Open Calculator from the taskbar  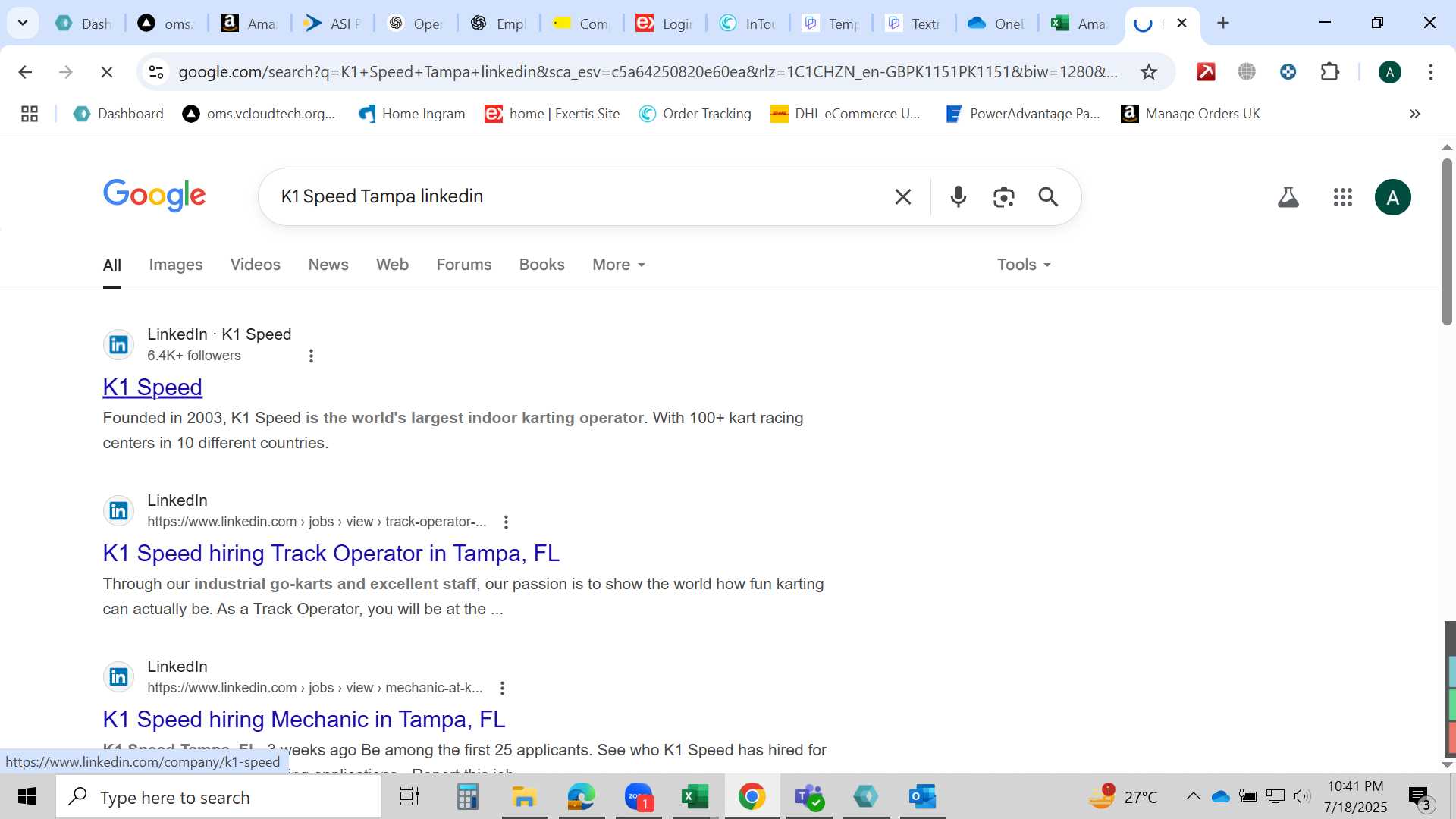click(x=467, y=797)
